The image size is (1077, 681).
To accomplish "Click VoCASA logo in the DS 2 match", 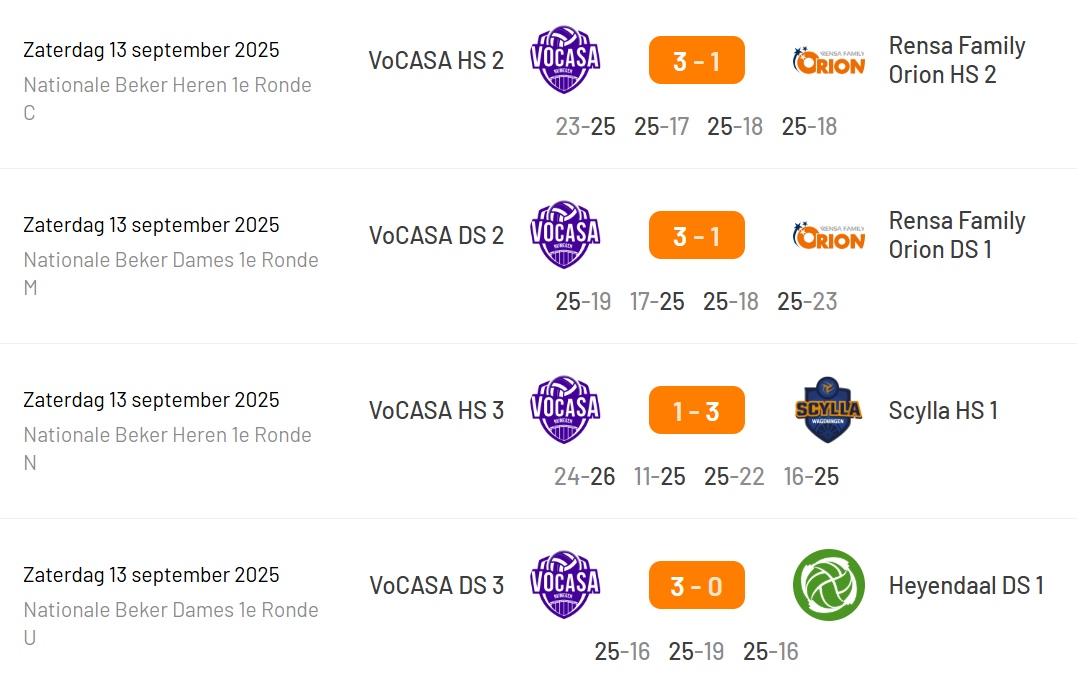I will (565, 235).
